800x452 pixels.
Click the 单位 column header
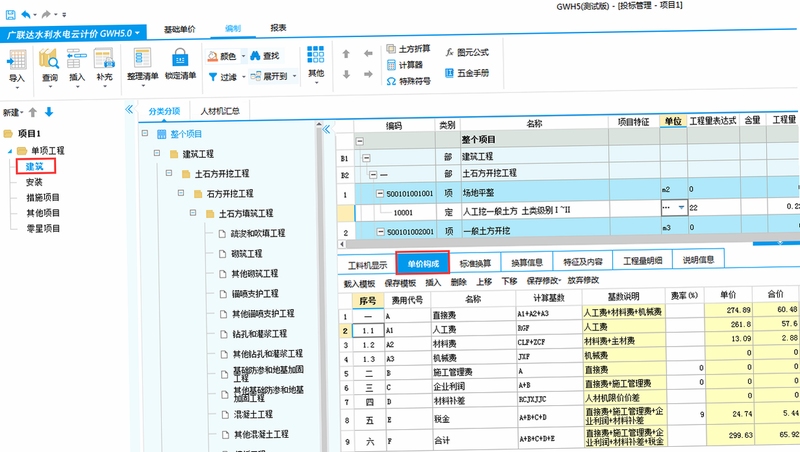[x=673, y=121]
